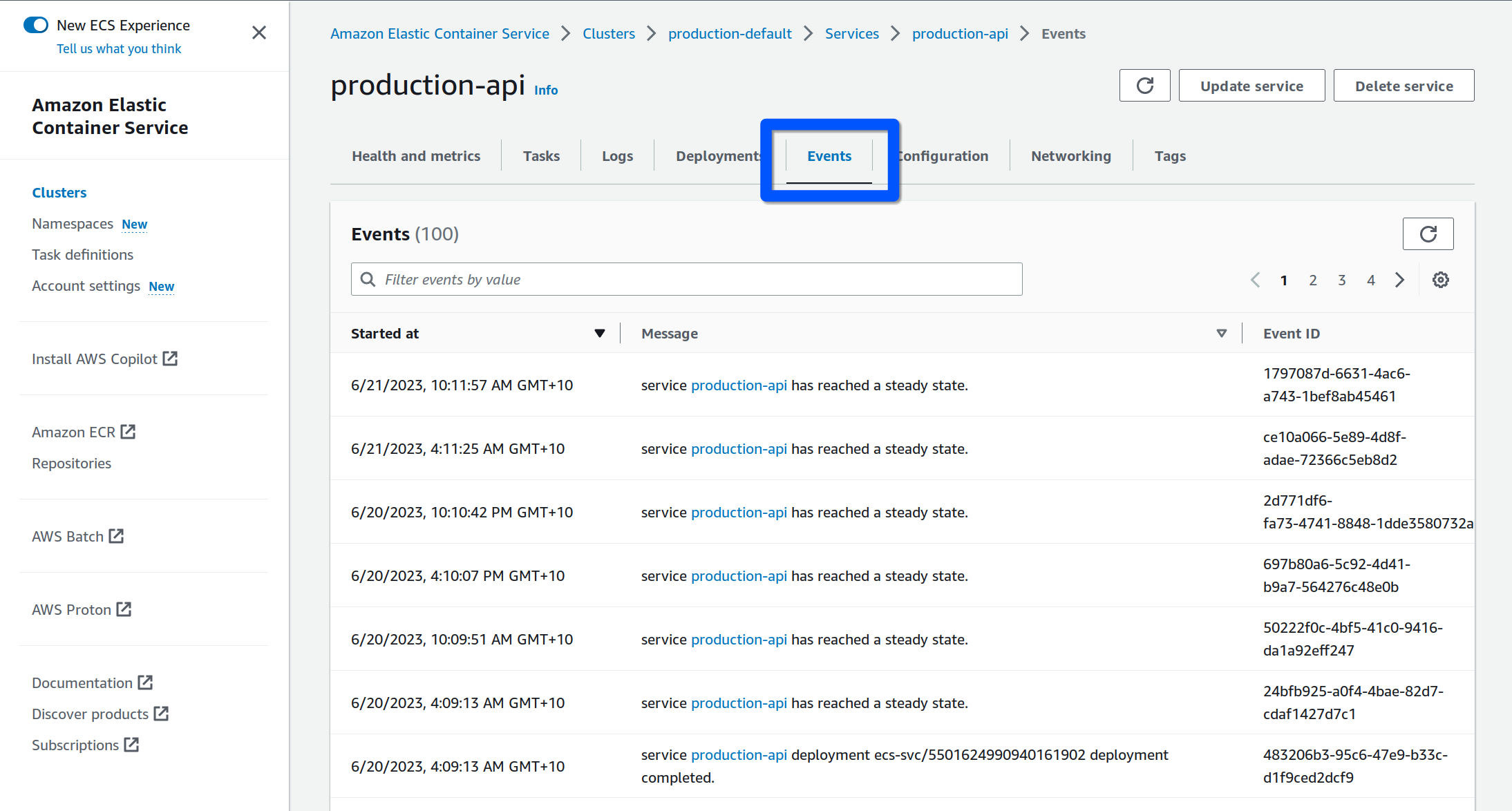Open Repositories in the sidebar
Screen dimensions: 1512x811
pos(71,464)
